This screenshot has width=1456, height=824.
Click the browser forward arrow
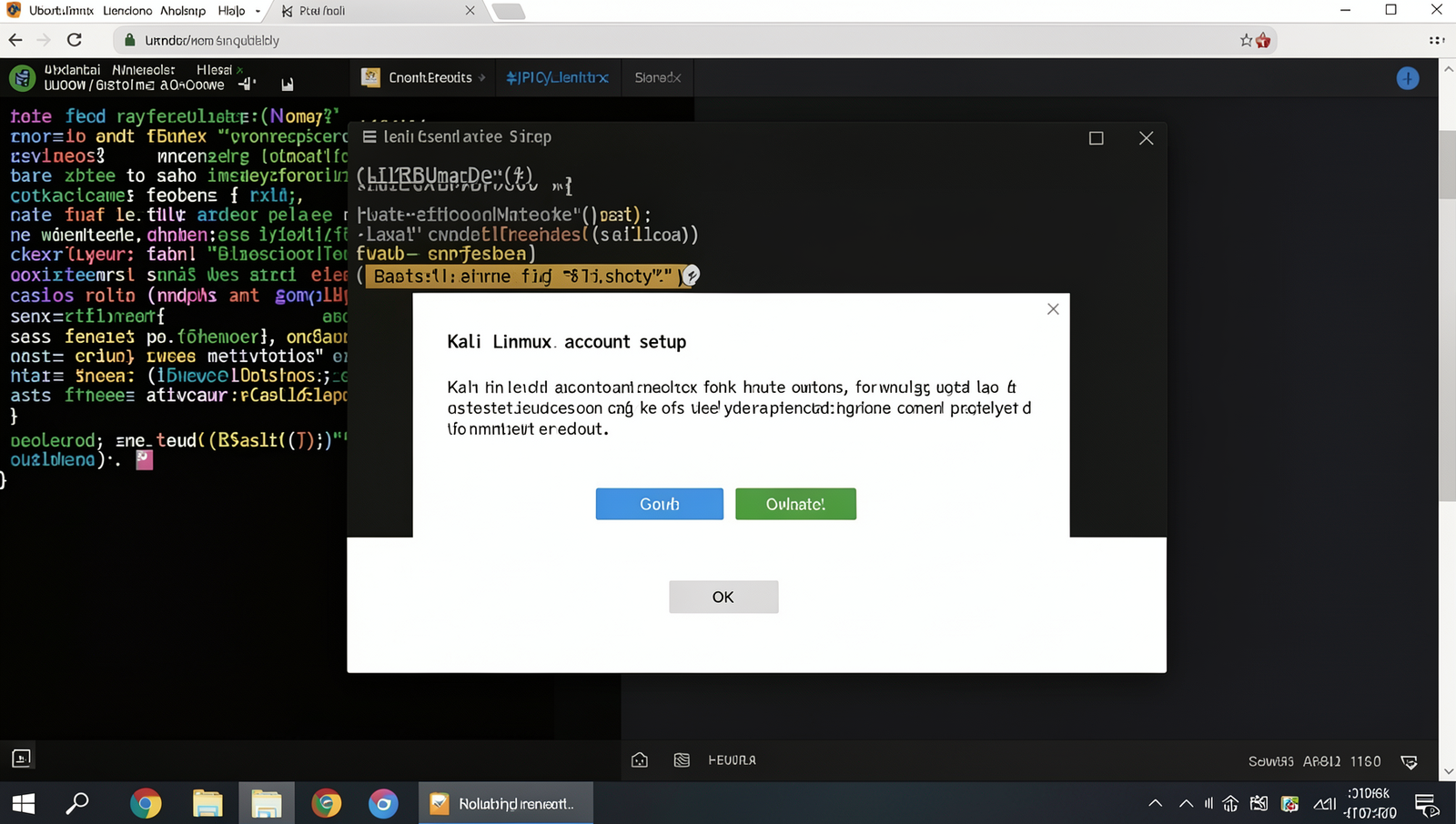pos(44,40)
